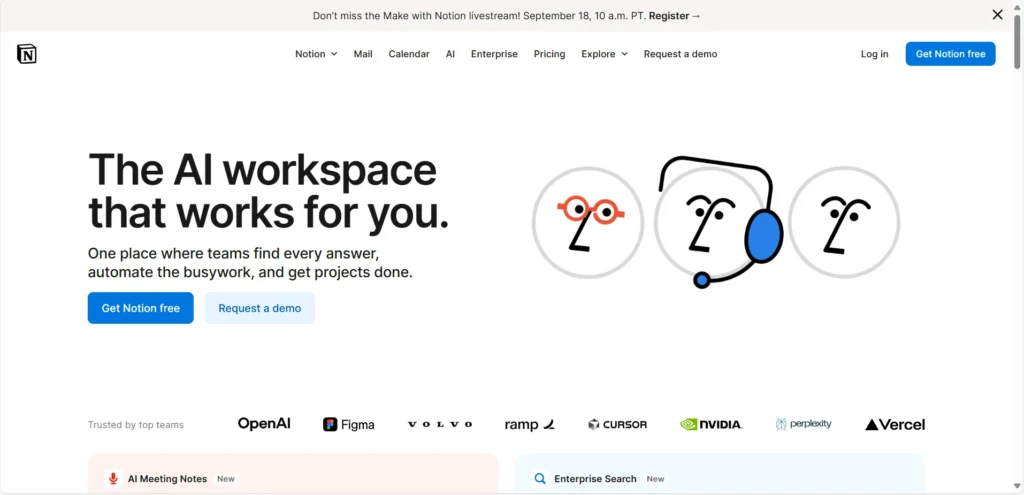The height and width of the screenshot is (495, 1024).
Task: Follow the Register link in the banner
Action: coord(674,16)
